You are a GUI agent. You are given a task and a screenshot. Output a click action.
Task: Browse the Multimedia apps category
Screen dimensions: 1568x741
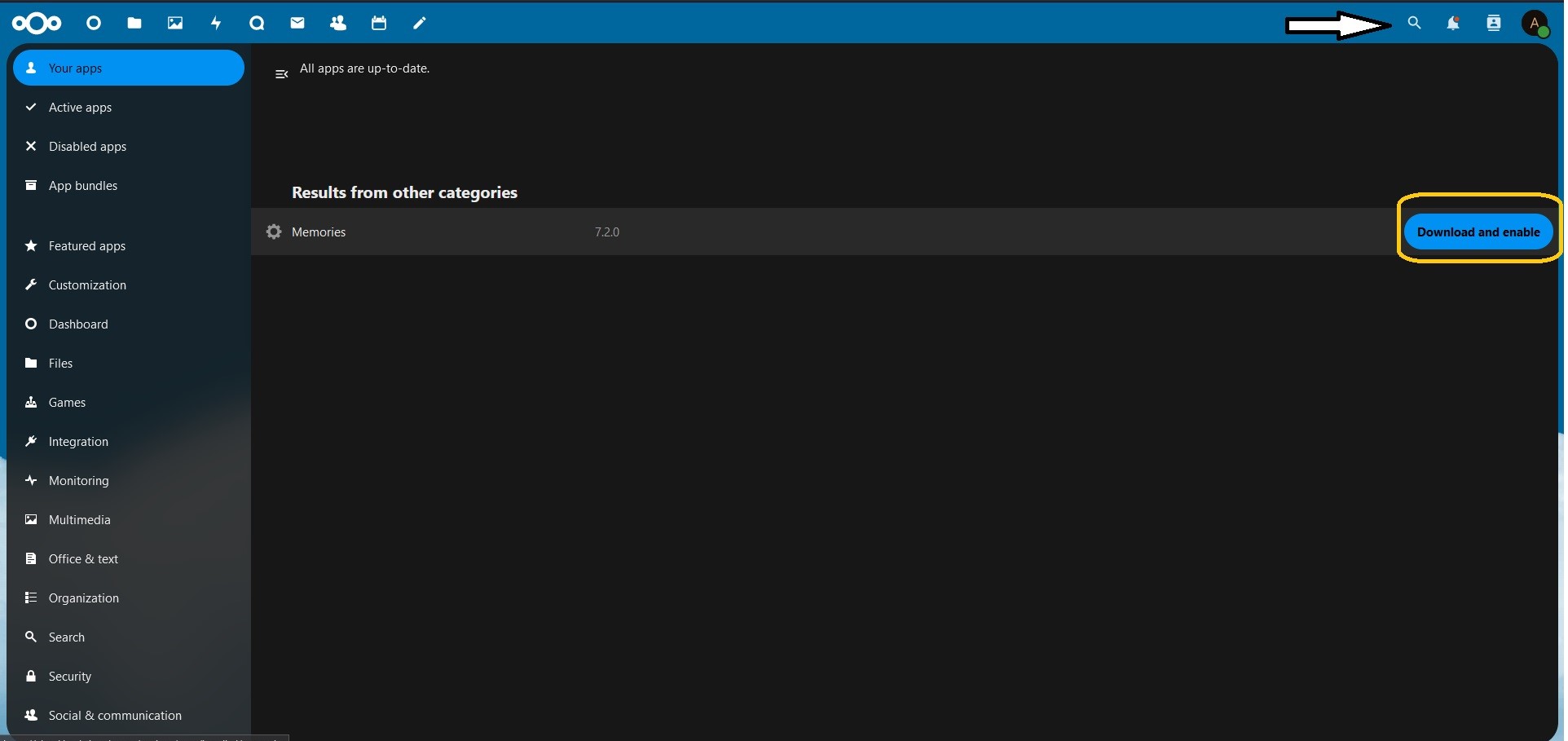[x=79, y=520]
